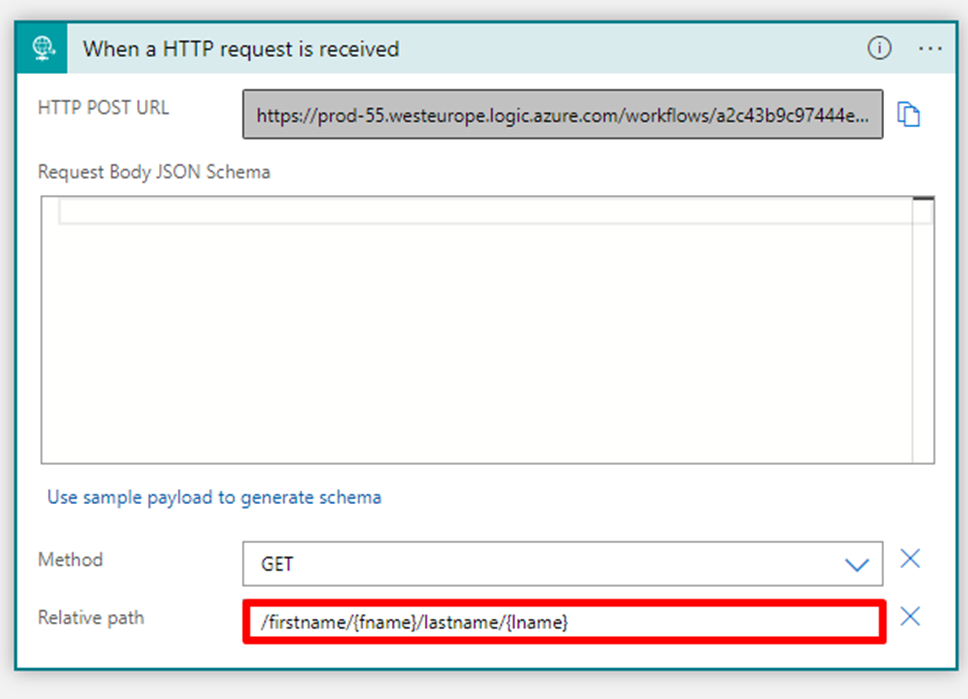Click the 'Relative path' label
The height and width of the screenshot is (699, 968).
pos(91,618)
